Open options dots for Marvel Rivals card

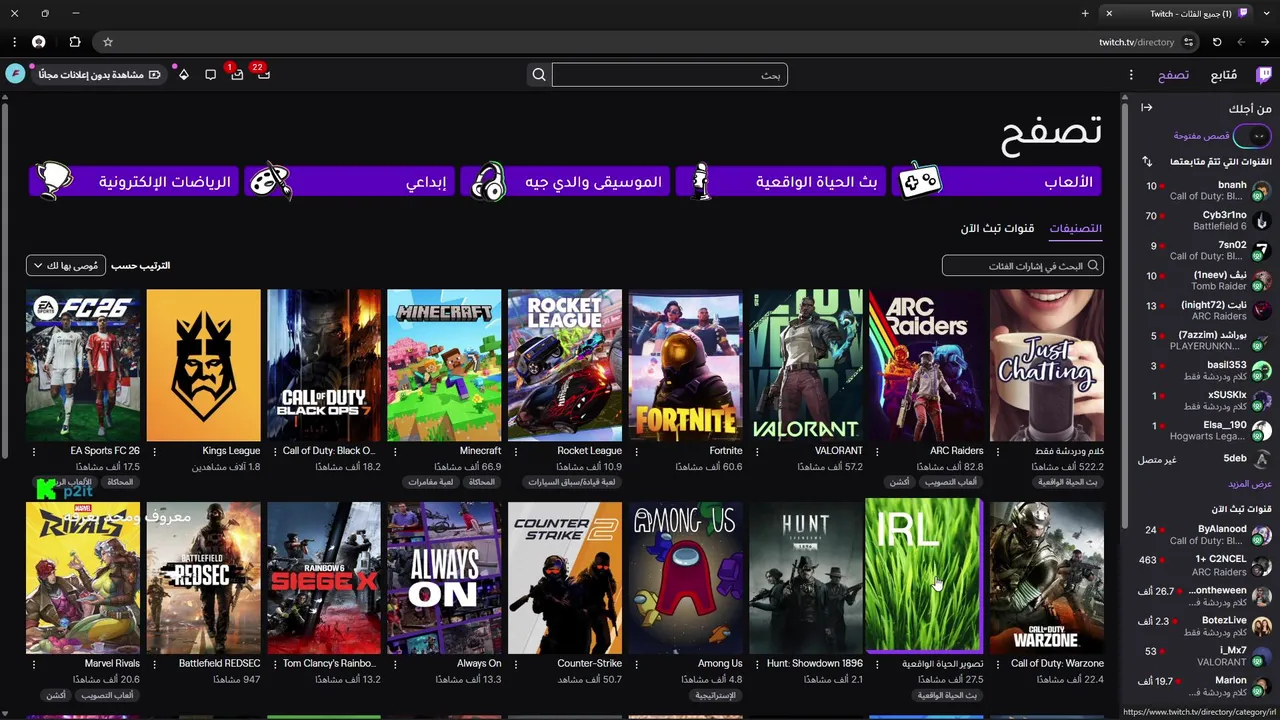pos(34,664)
